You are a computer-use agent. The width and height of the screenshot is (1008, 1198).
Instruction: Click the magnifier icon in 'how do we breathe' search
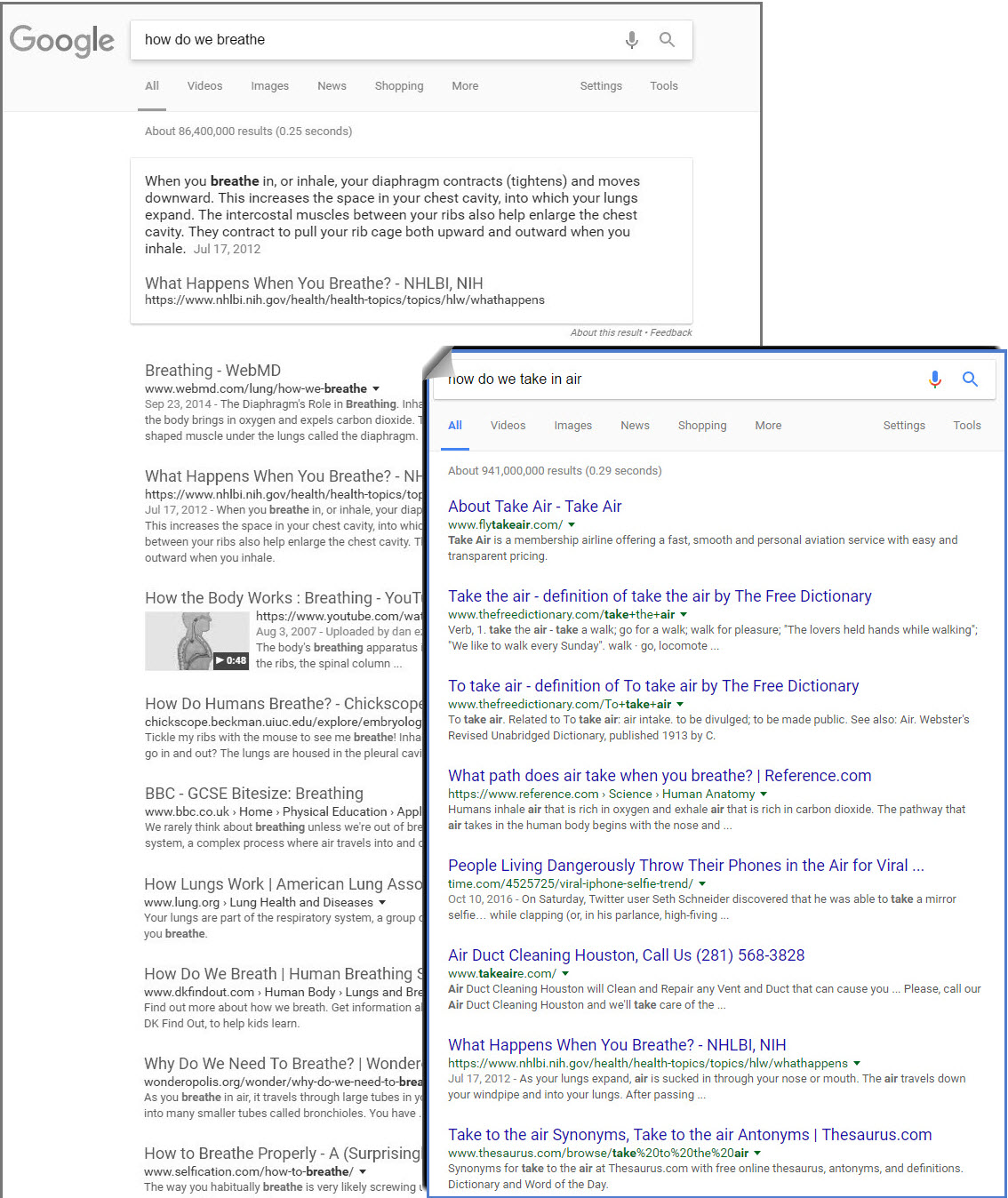point(667,40)
